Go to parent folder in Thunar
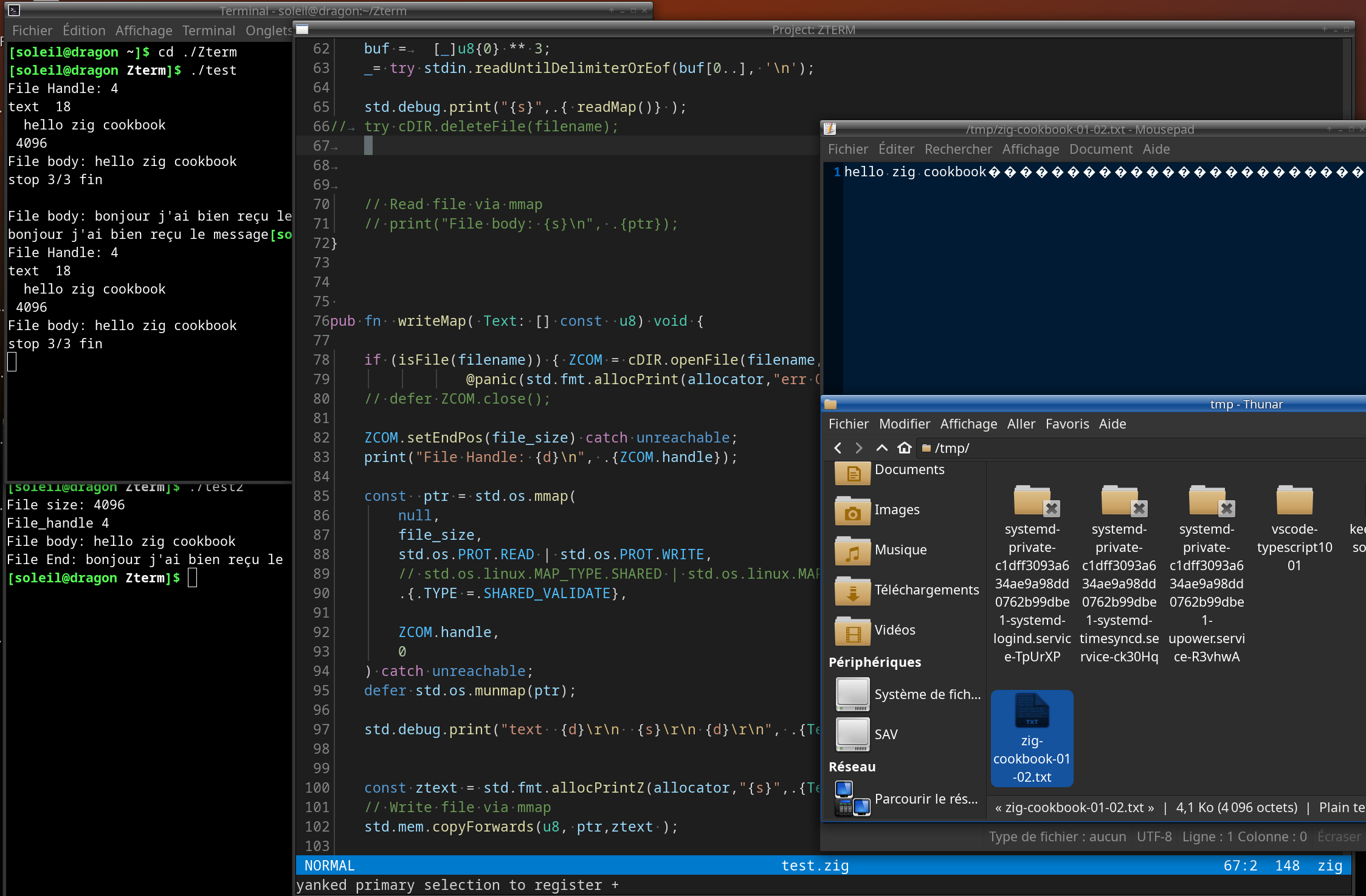This screenshot has width=1366, height=896. point(881,448)
